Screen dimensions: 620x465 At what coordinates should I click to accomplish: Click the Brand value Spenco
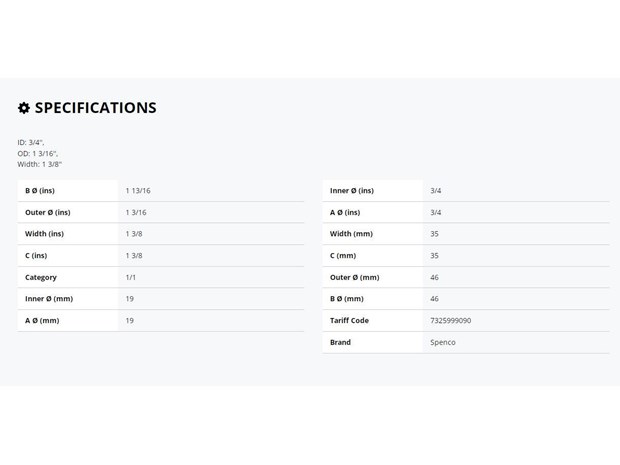[443, 342]
